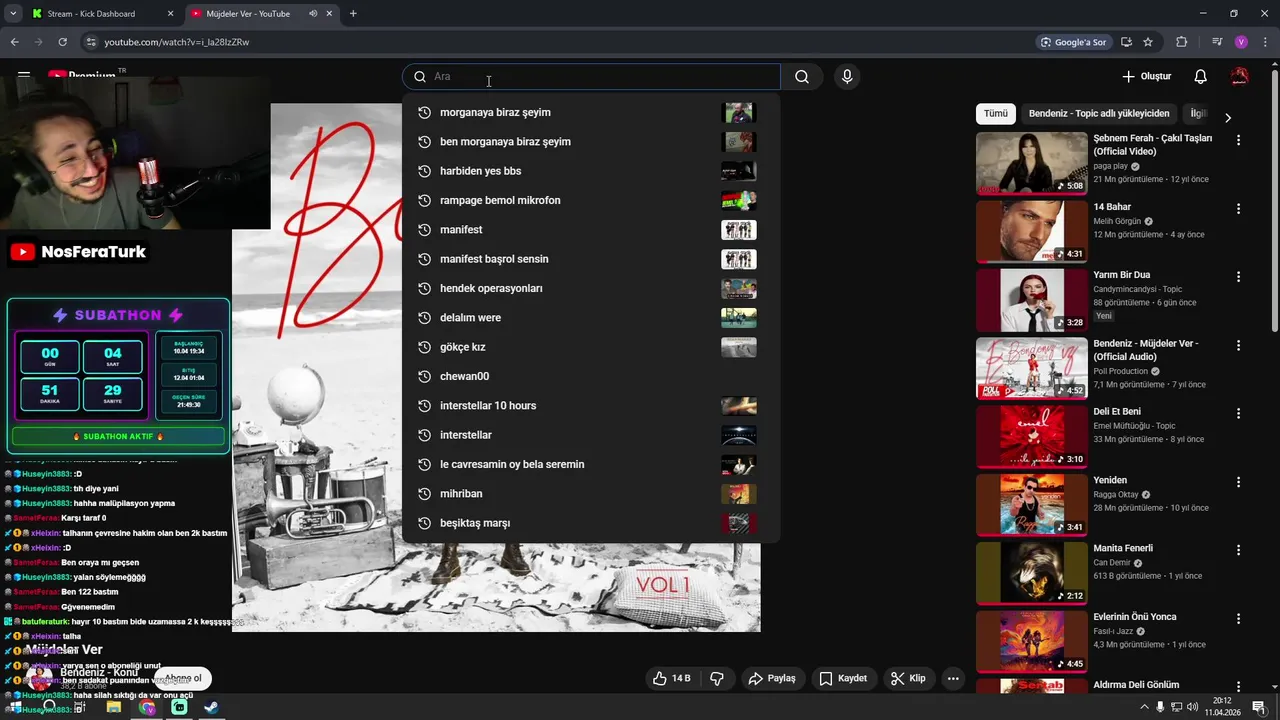Open Windows notification center icon

pos(1259,707)
